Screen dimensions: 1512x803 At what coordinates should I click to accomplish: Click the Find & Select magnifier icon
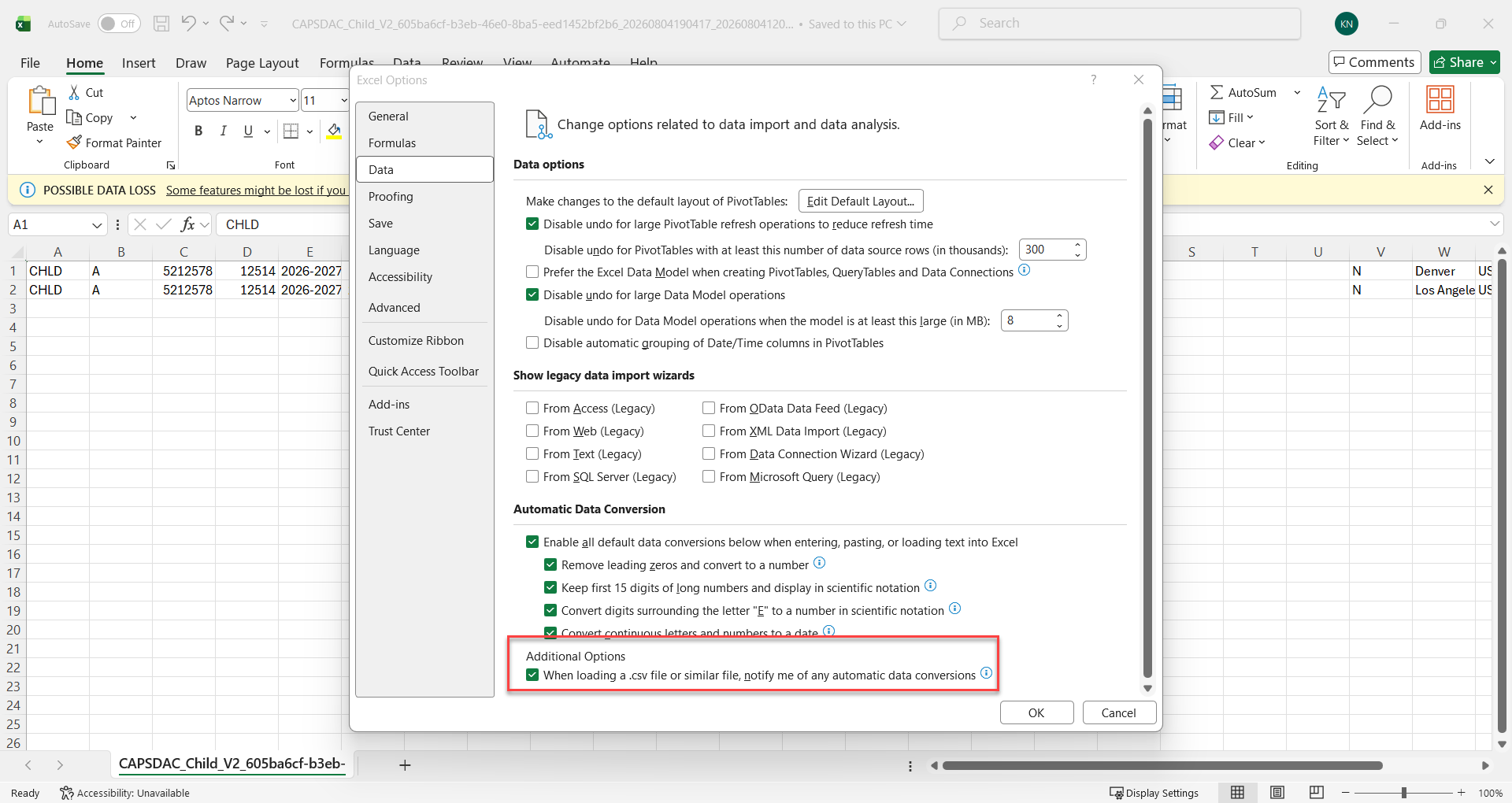[1377, 100]
